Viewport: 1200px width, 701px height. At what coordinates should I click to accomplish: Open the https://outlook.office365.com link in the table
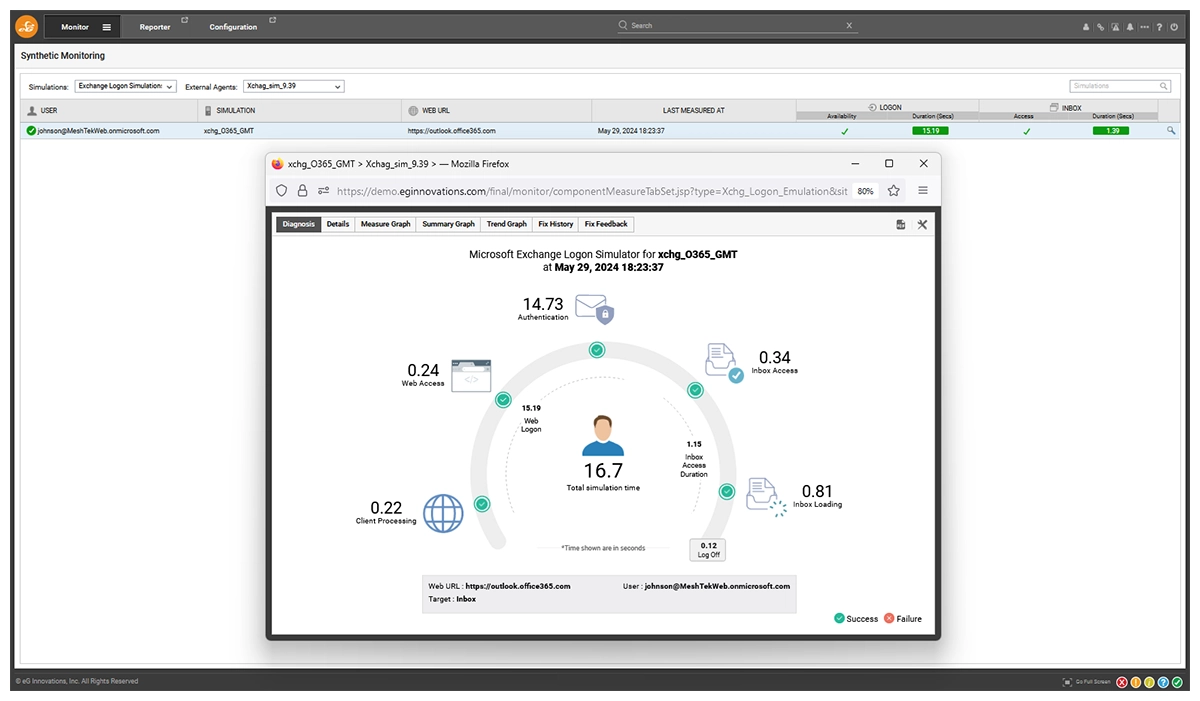[x=452, y=131]
